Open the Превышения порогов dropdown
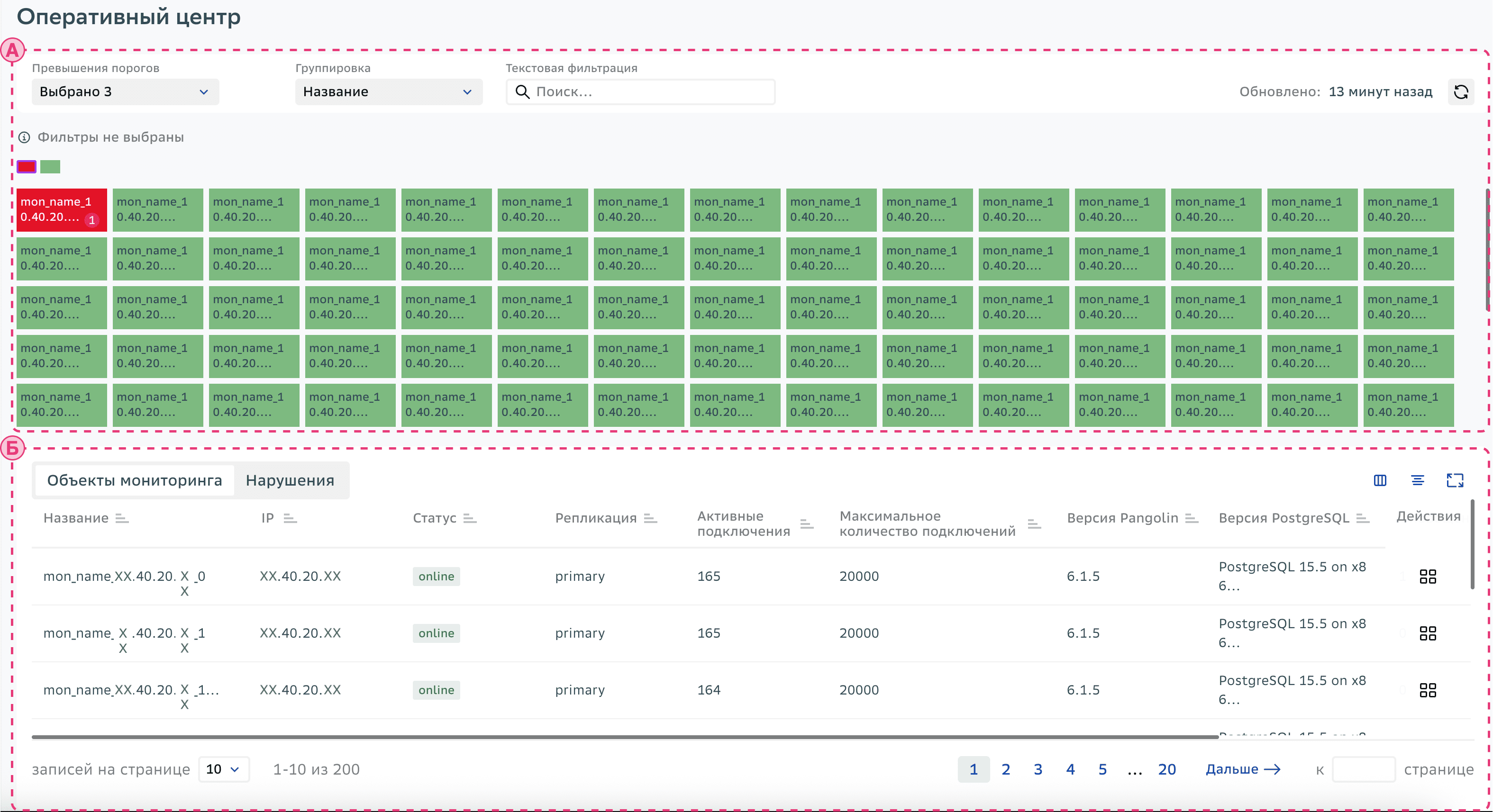 [125, 91]
